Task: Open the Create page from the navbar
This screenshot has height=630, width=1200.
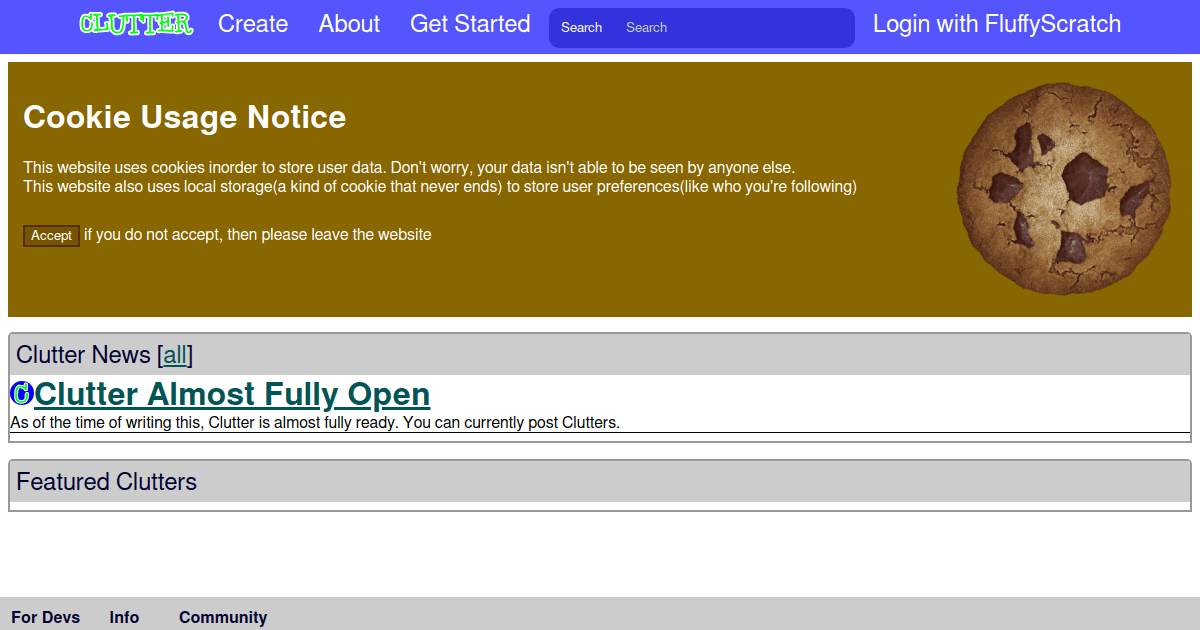Action: pyautogui.click(x=252, y=24)
